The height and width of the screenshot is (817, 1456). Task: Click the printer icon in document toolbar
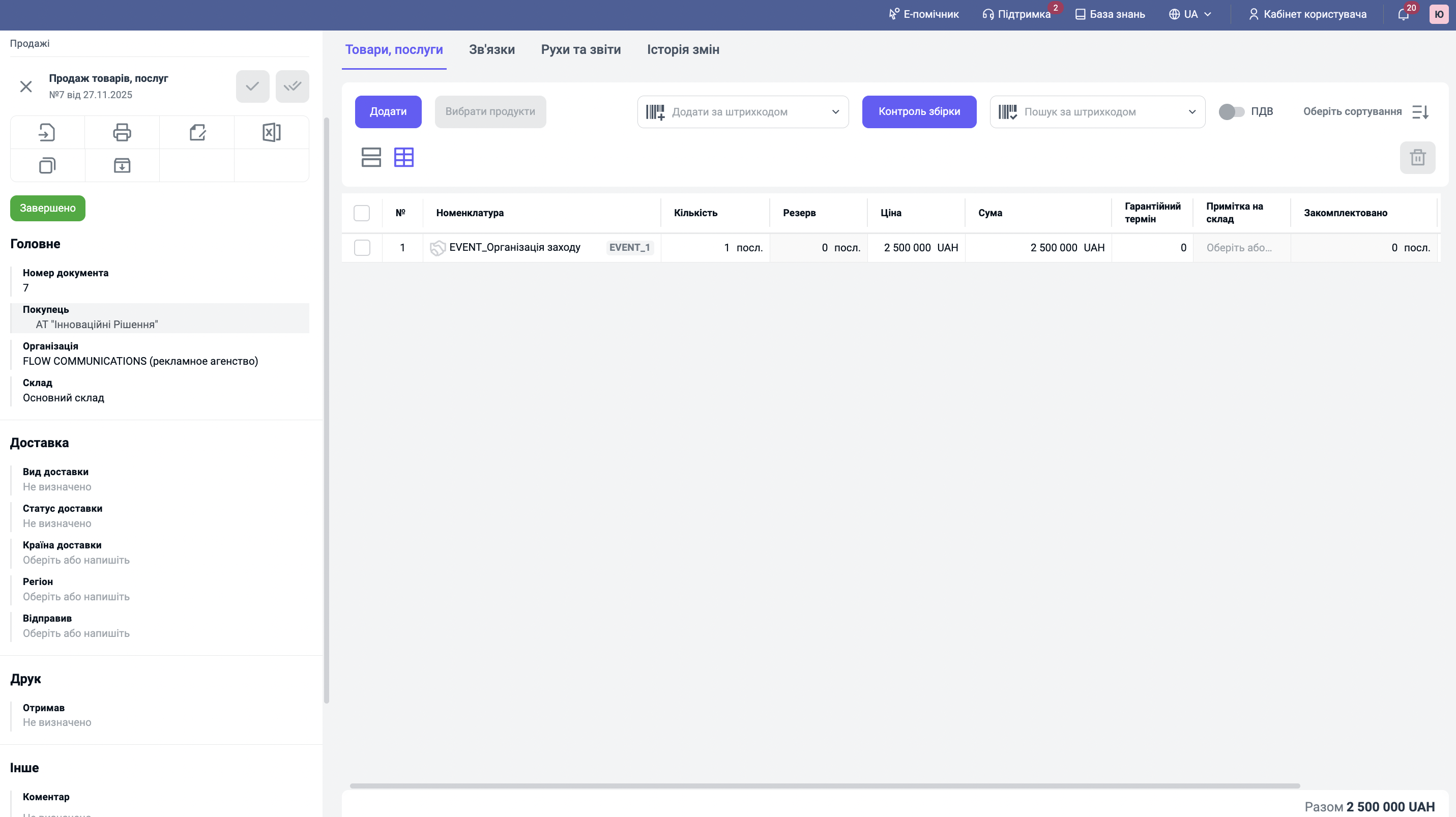point(122,132)
